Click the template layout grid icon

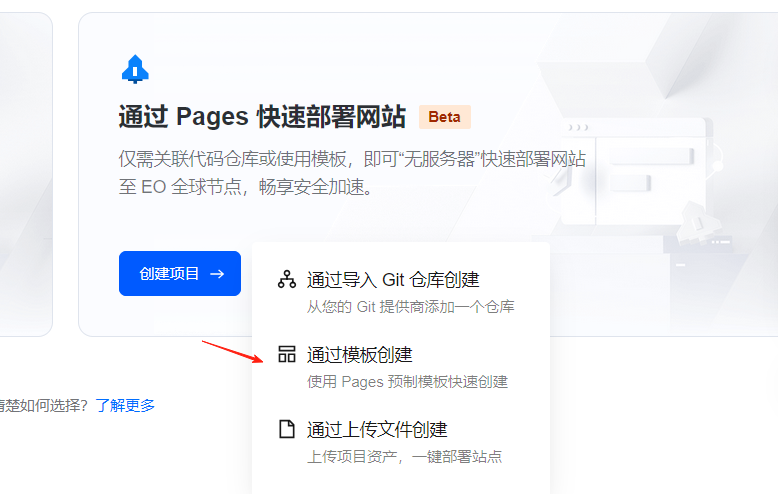tap(287, 354)
